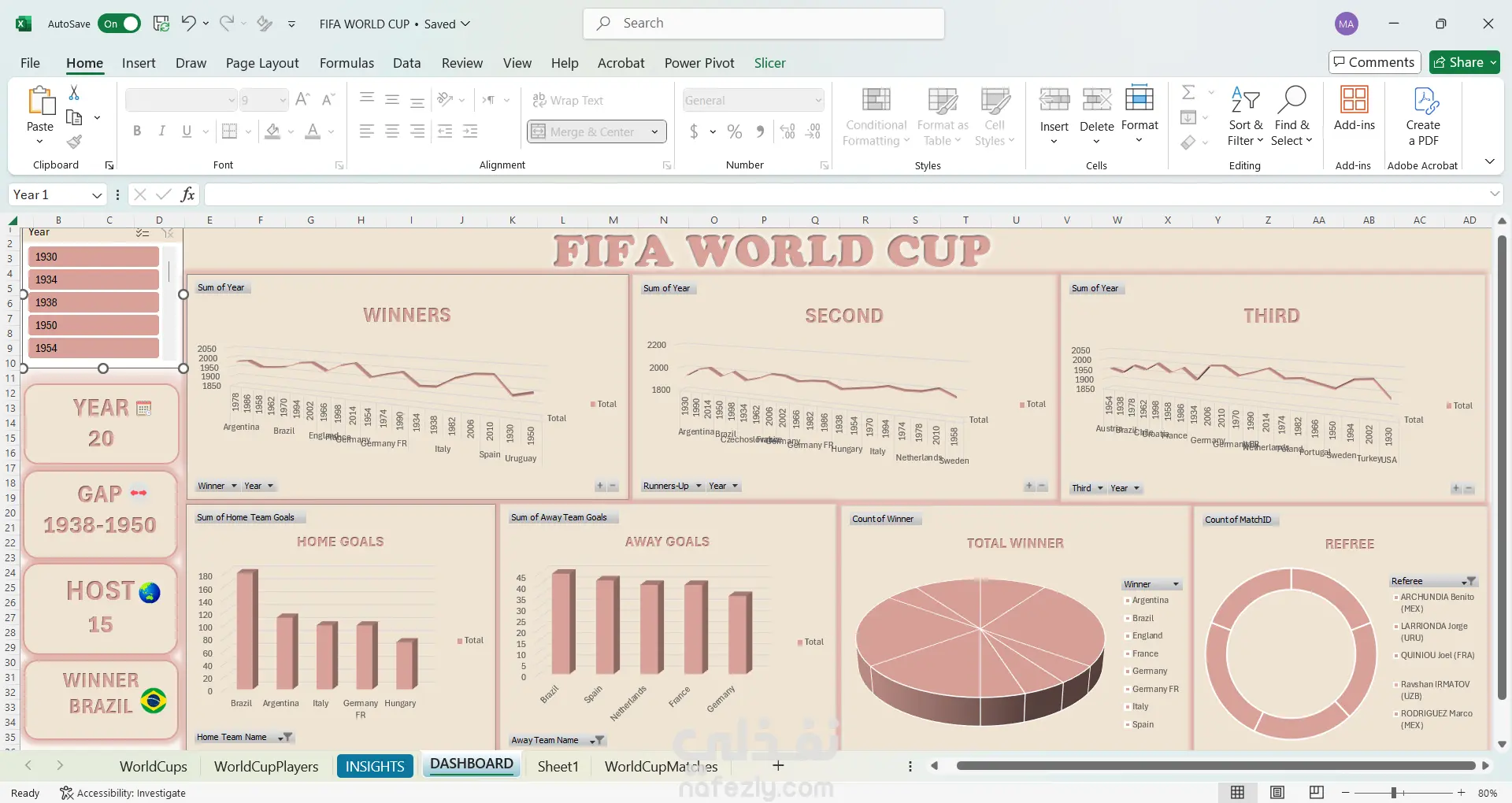1512x803 pixels.
Task: Click the Format Painter icon
Action: pyautogui.click(x=74, y=142)
